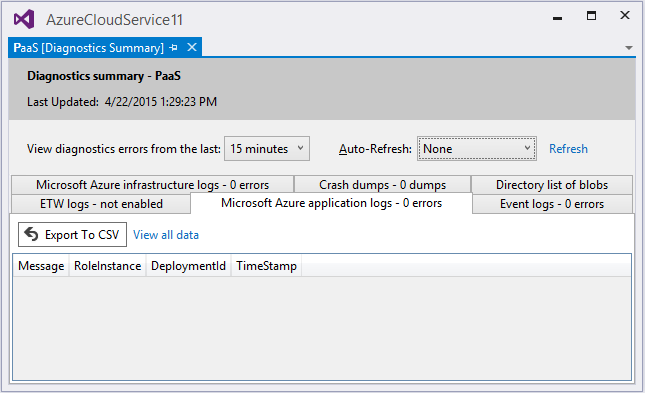Open Directory list of blobs tab

pyautogui.click(x=552, y=185)
